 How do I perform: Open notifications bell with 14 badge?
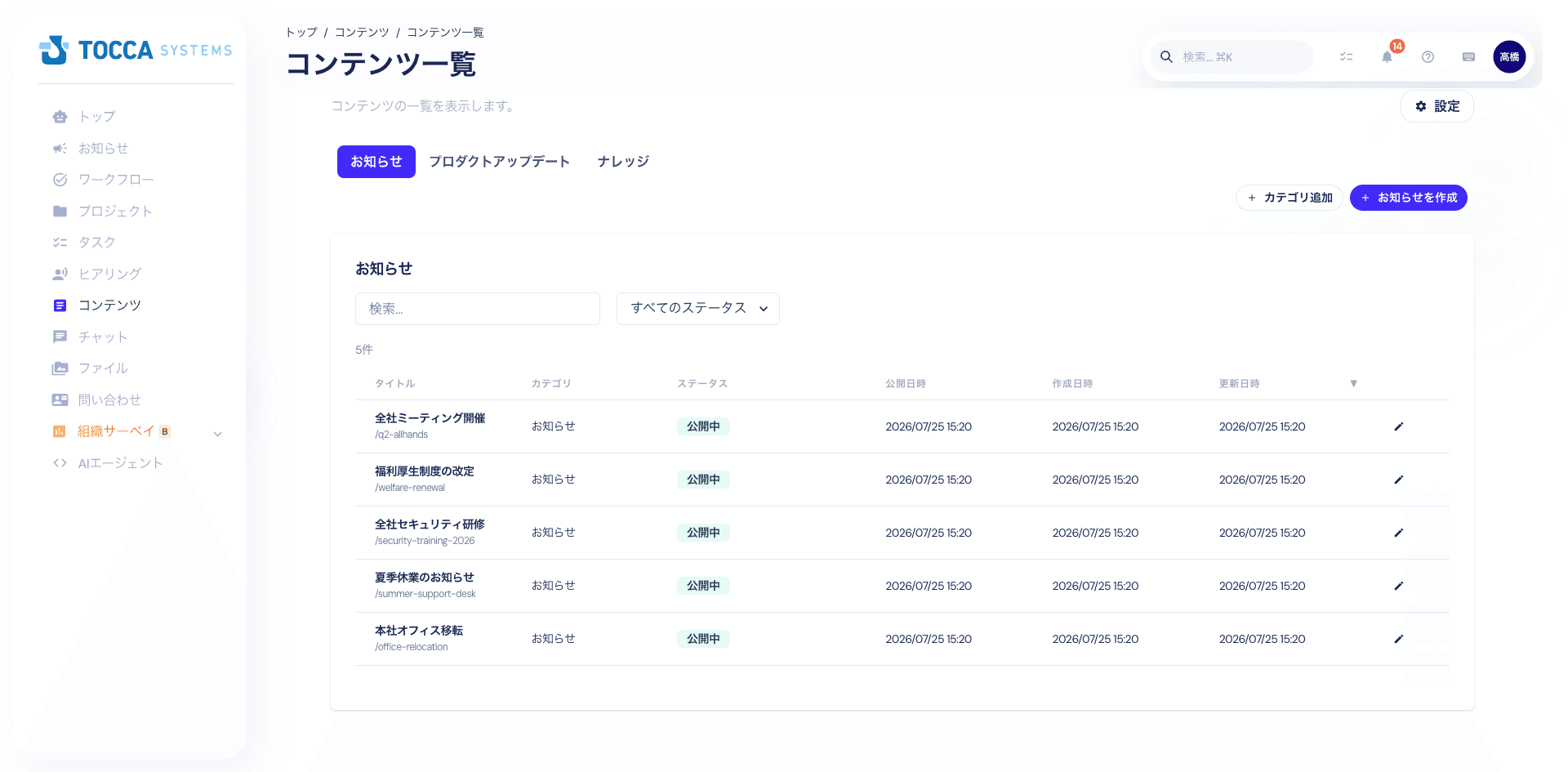coord(1387,57)
